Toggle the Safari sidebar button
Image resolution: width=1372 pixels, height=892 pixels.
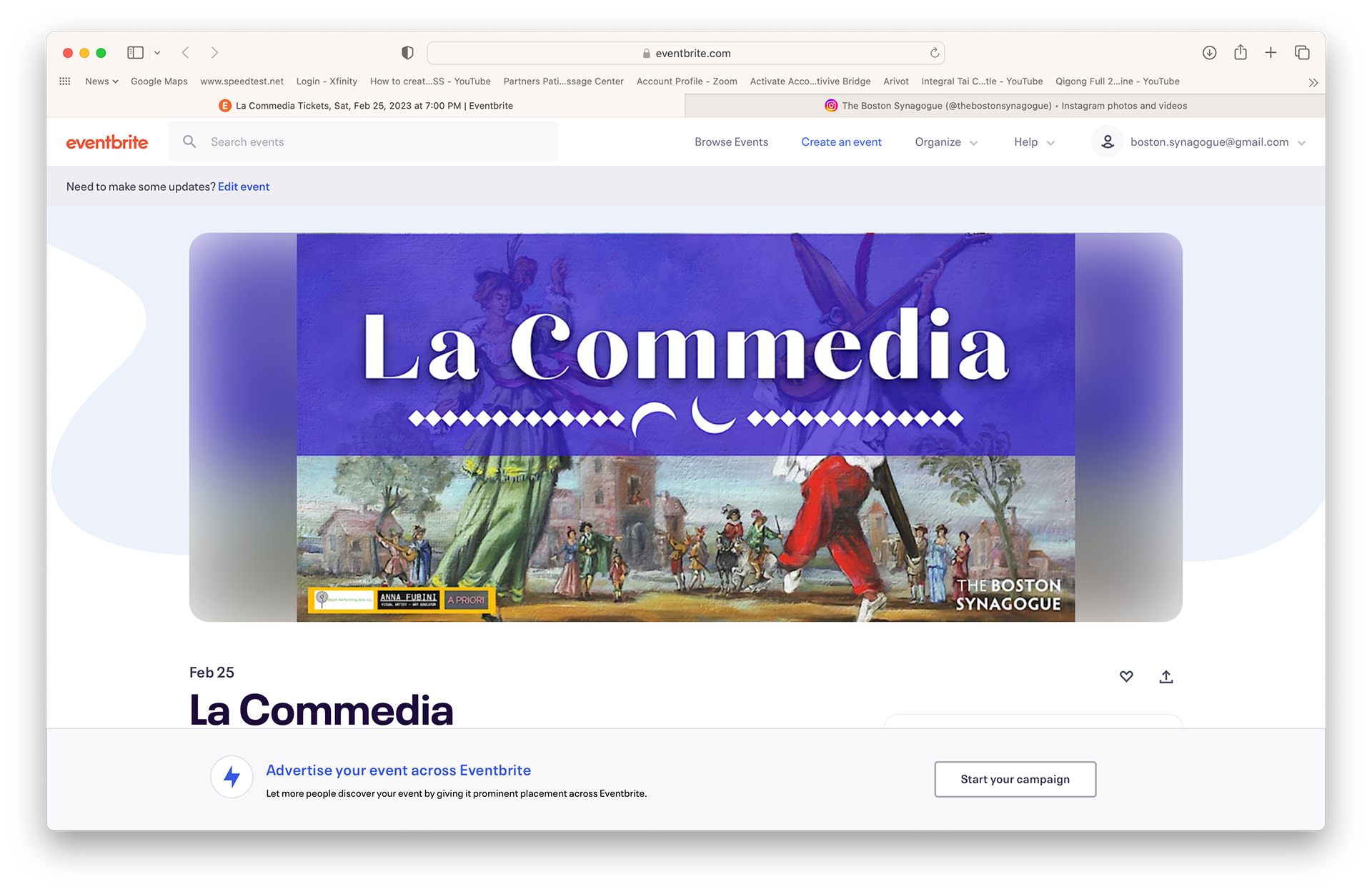(135, 53)
